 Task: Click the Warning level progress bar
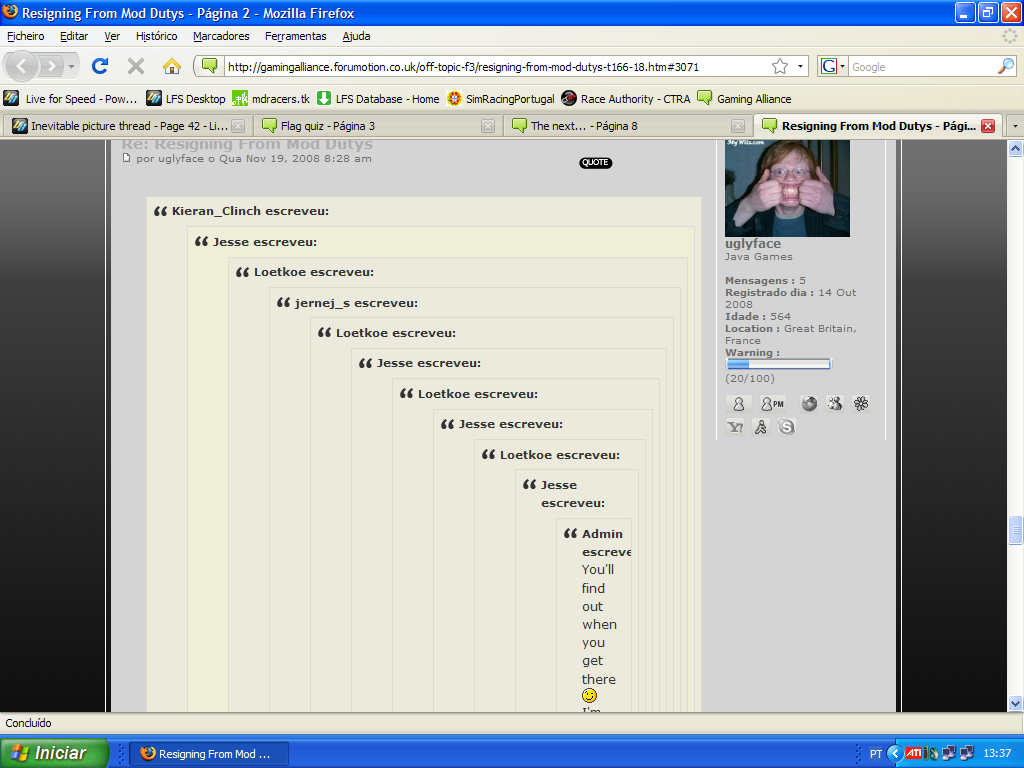pyautogui.click(x=778, y=364)
